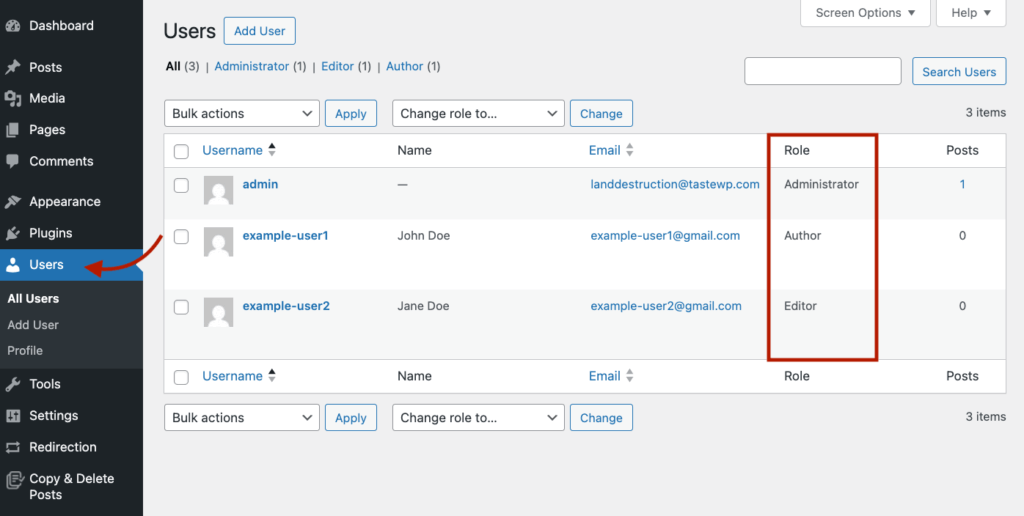This screenshot has height=516, width=1024.
Task: Open the bottom Bulk actions dropdown
Action: 242,417
